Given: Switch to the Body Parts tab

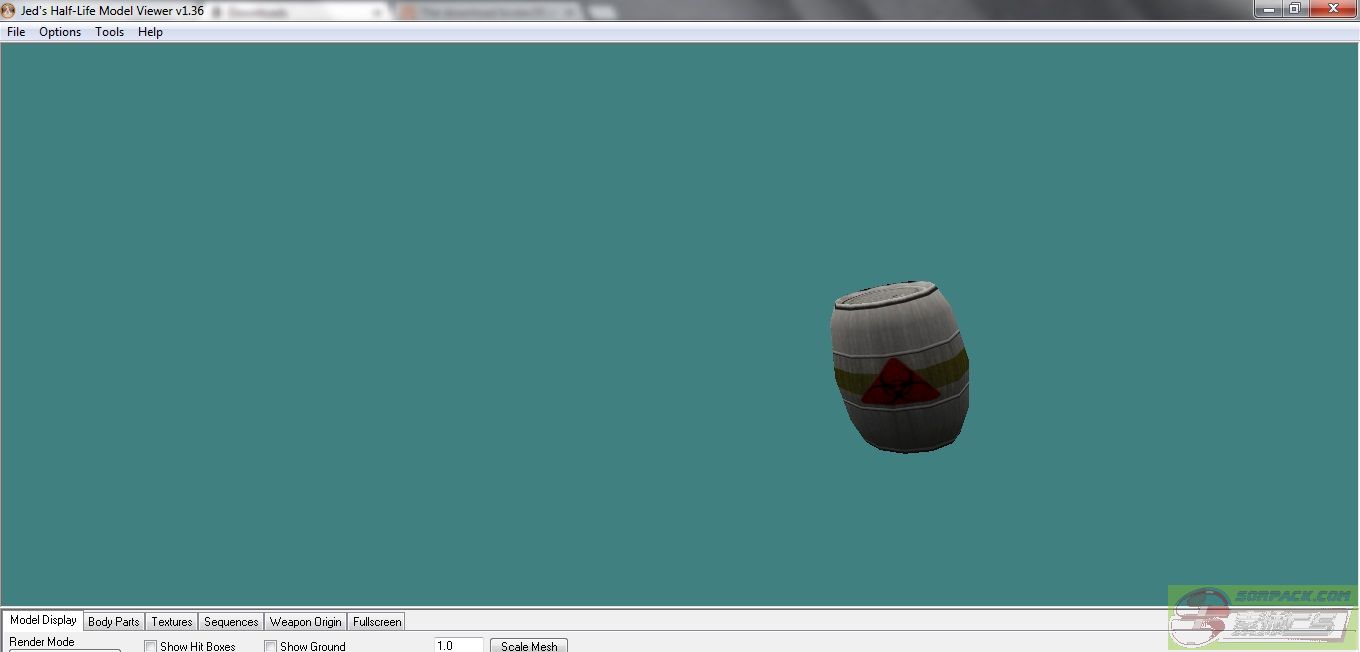Looking at the screenshot, I should pos(114,622).
